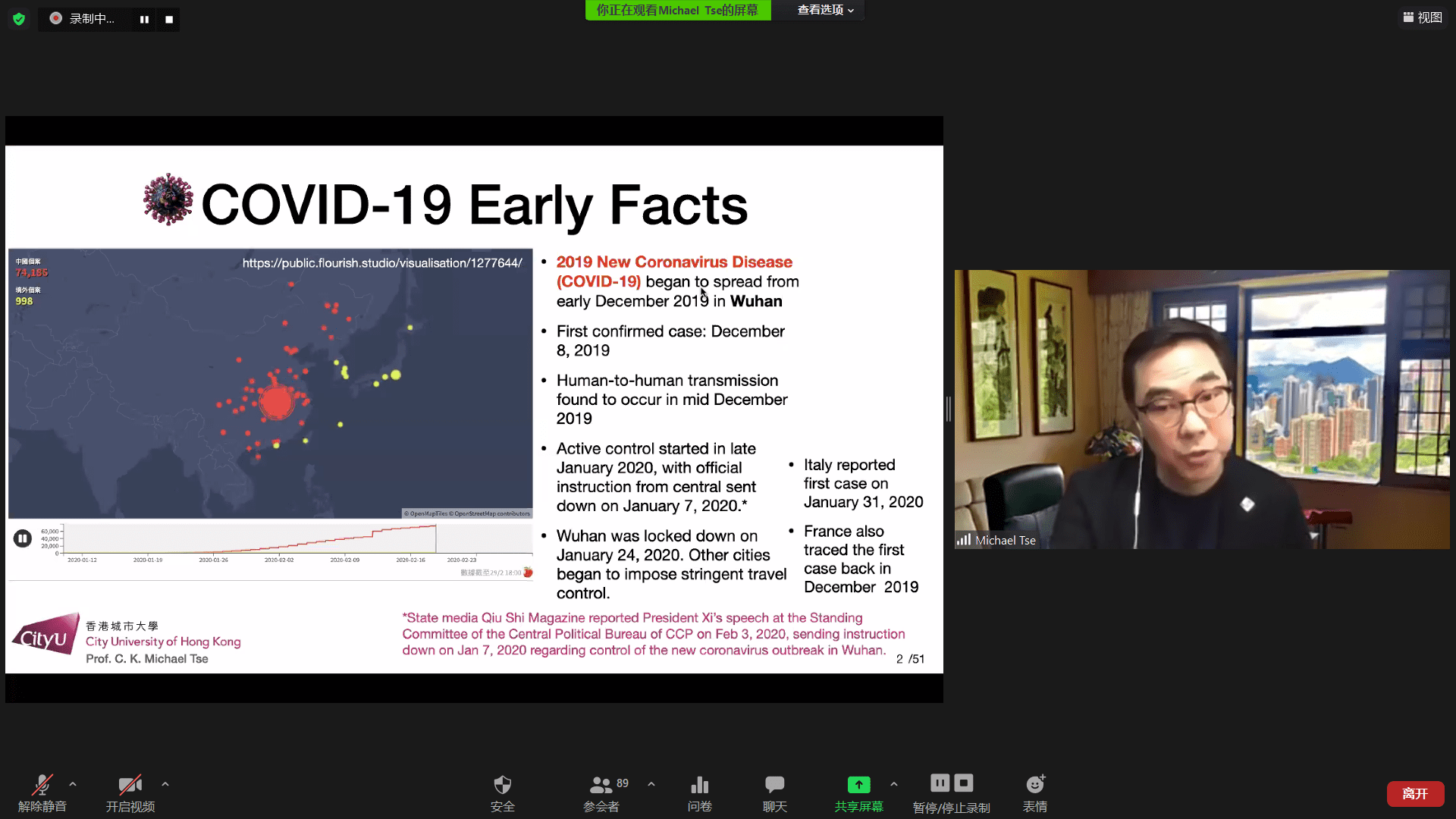The width and height of the screenshot is (1456, 819).
Task: Turn on camera with 开启视频
Action: (x=130, y=792)
